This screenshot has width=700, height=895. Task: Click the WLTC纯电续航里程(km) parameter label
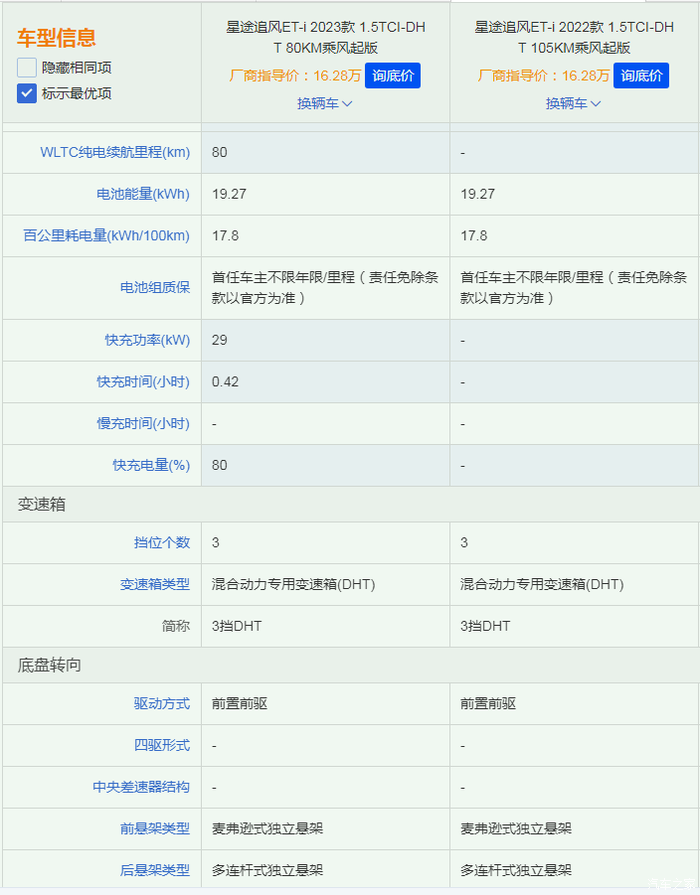(x=115, y=152)
